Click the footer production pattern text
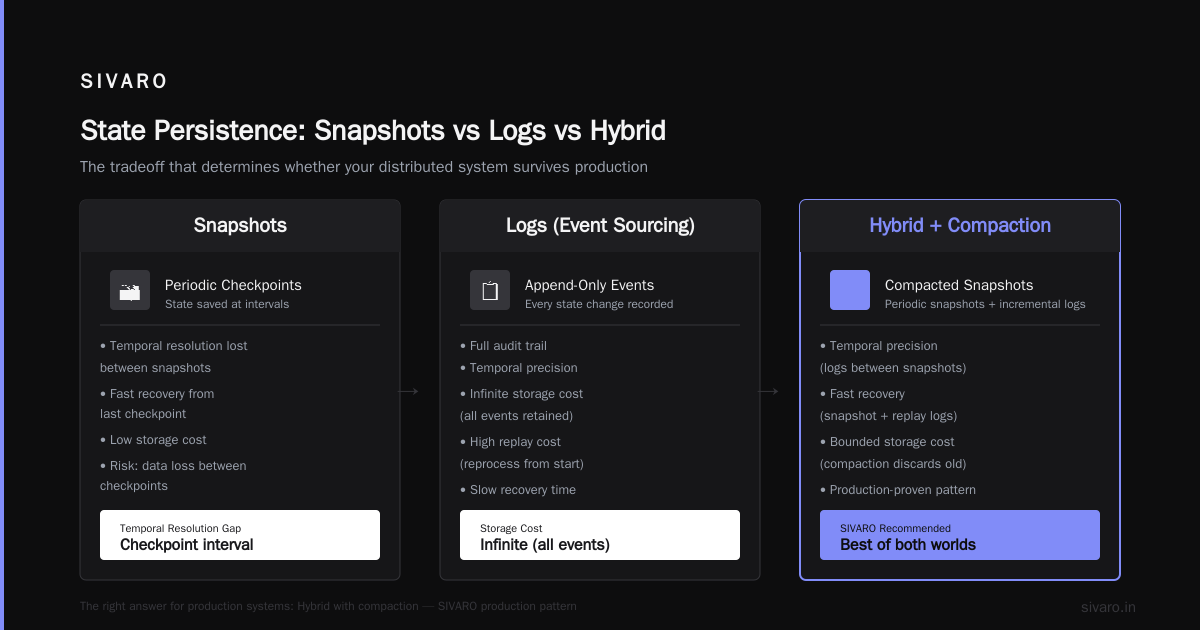This screenshot has height=630, width=1200. point(328,606)
